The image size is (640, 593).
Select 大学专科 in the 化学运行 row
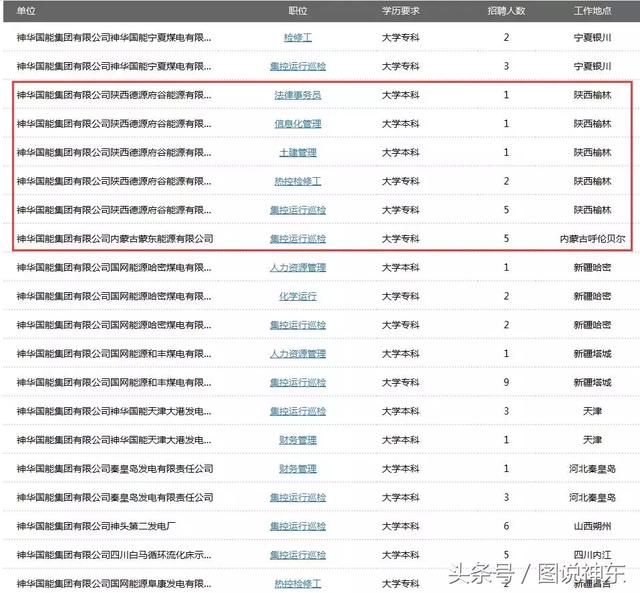(401, 296)
